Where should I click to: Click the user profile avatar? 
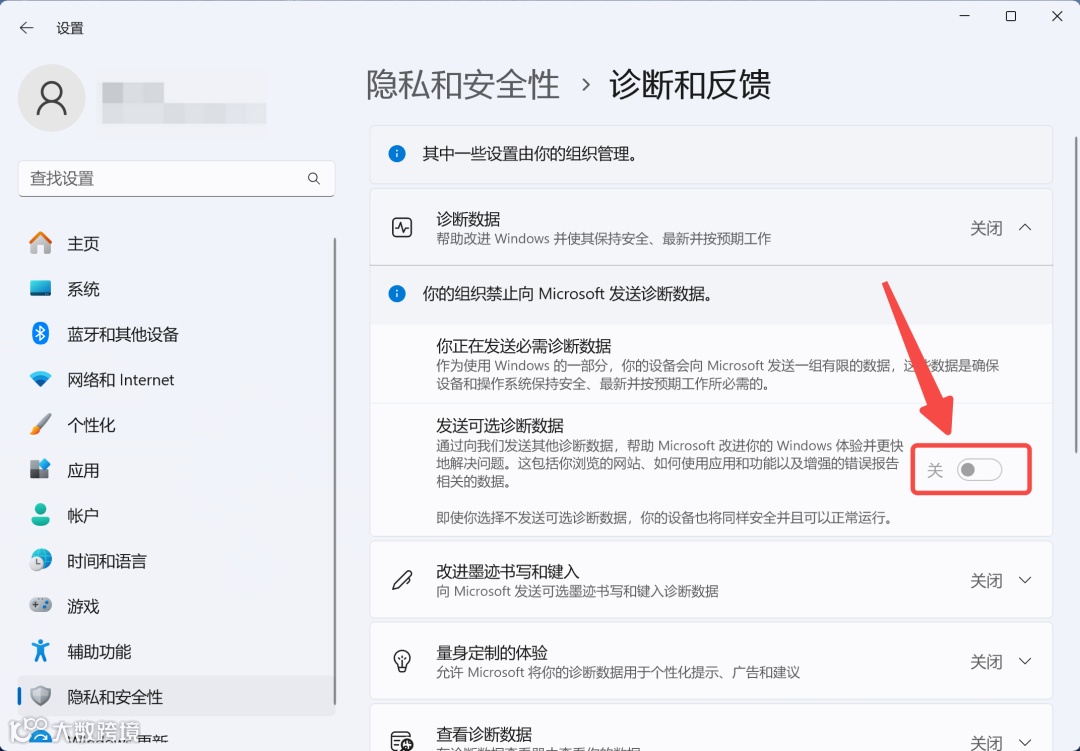(52, 98)
